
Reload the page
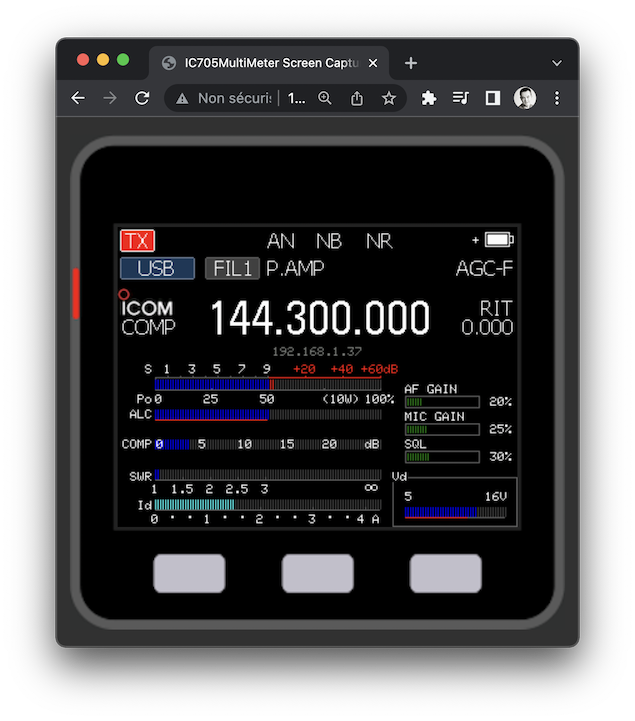pos(142,98)
